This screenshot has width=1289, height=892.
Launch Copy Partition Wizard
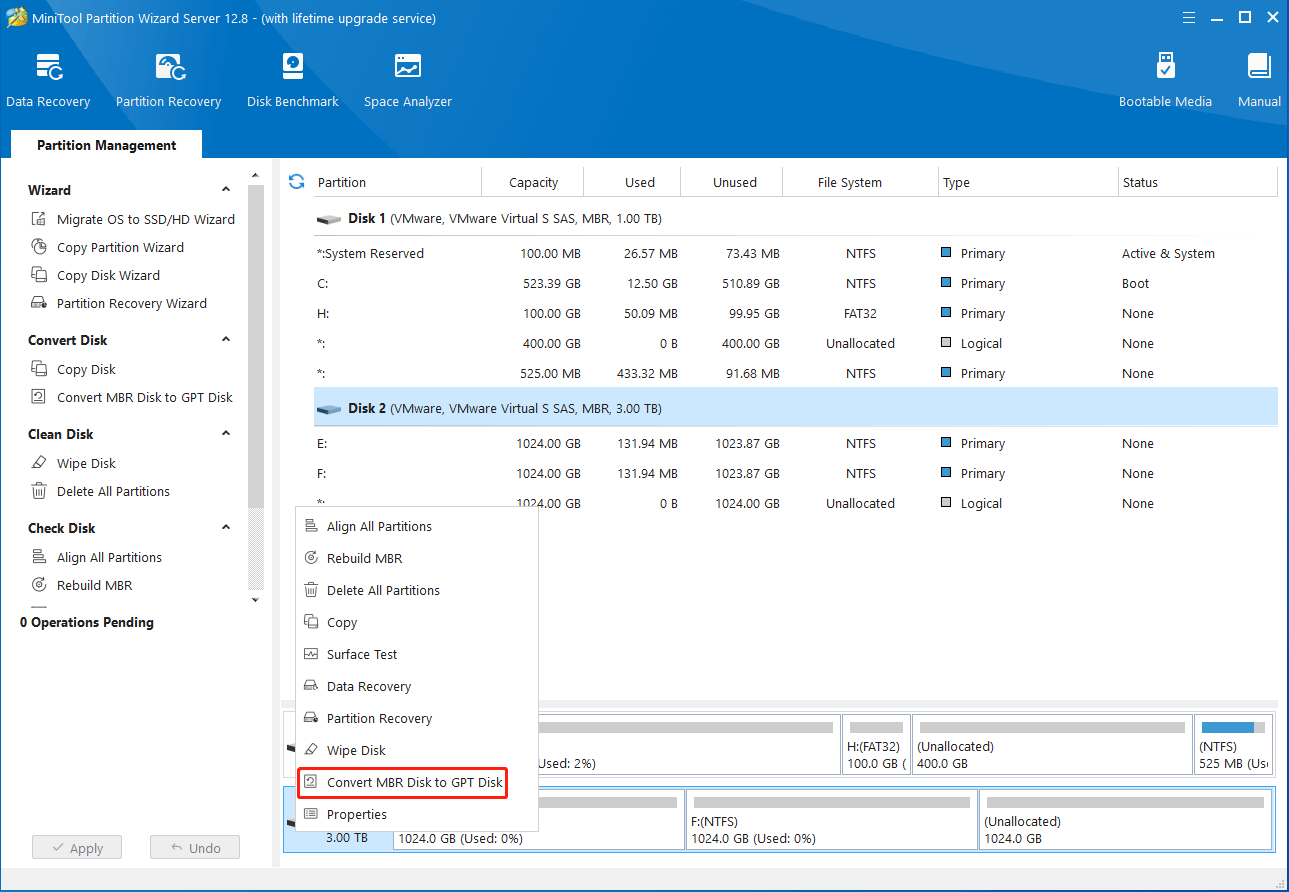click(x=107, y=247)
